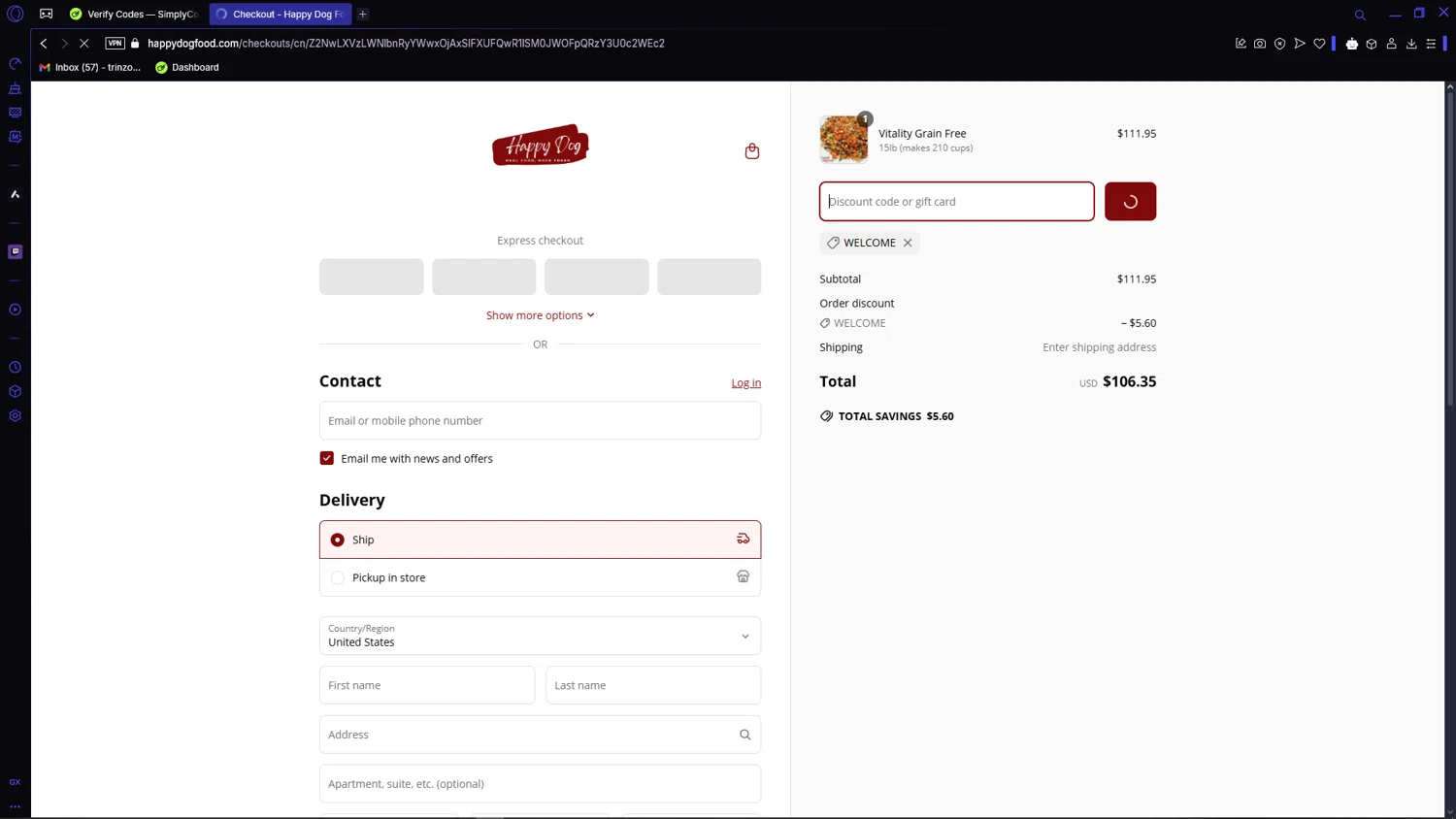
Task: Open the Inbox Gmail bookmark
Action: point(89,68)
